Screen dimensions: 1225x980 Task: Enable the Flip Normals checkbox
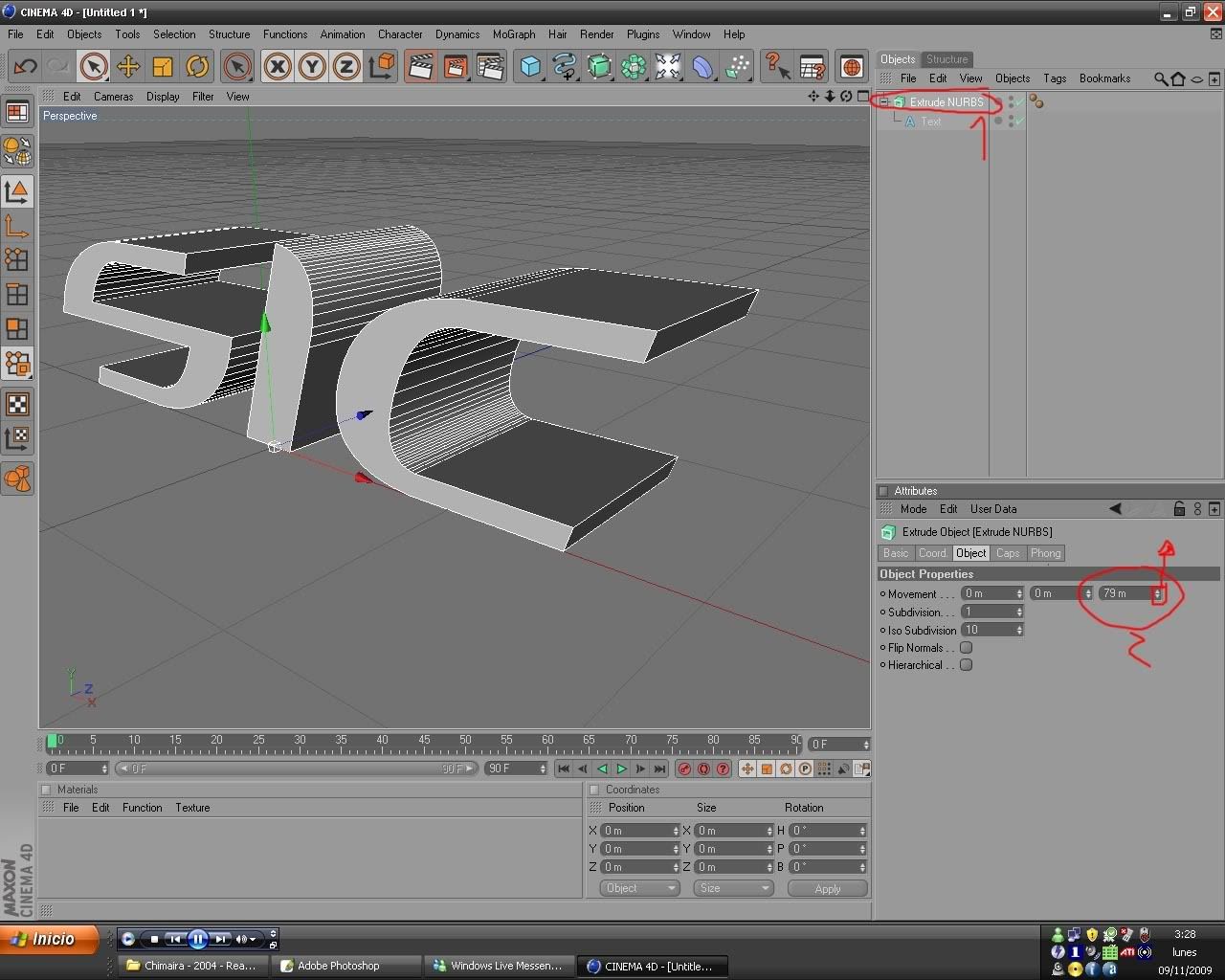967,648
